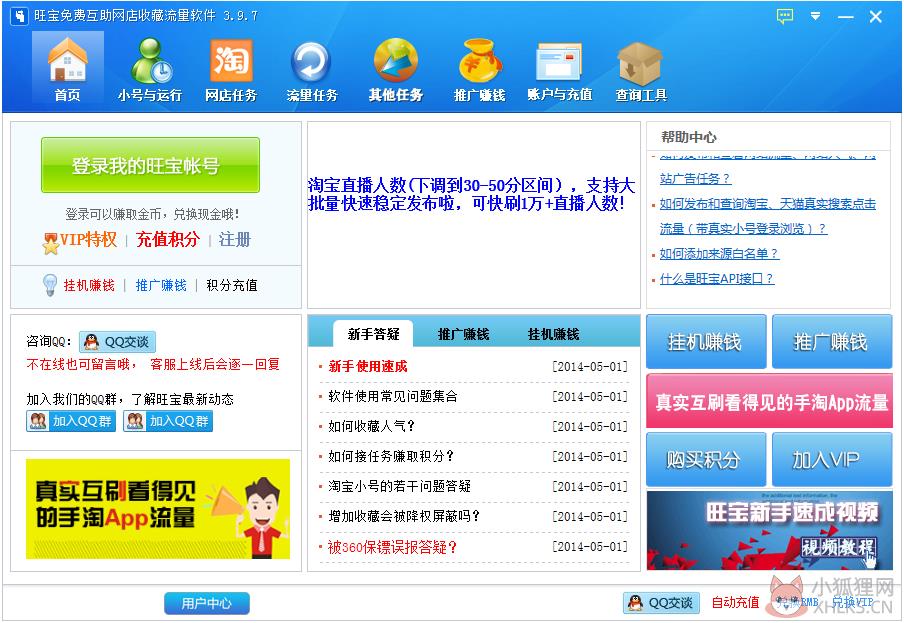This screenshot has width=904, height=623.
Task: Open 其他任务 toolbar icon
Action: pyautogui.click(x=396, y=68)
